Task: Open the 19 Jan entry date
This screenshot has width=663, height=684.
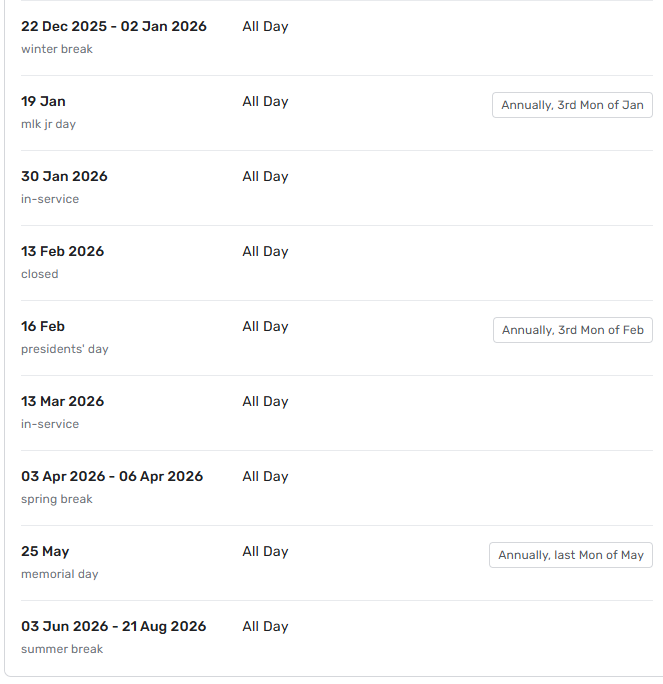Action: 43,102
